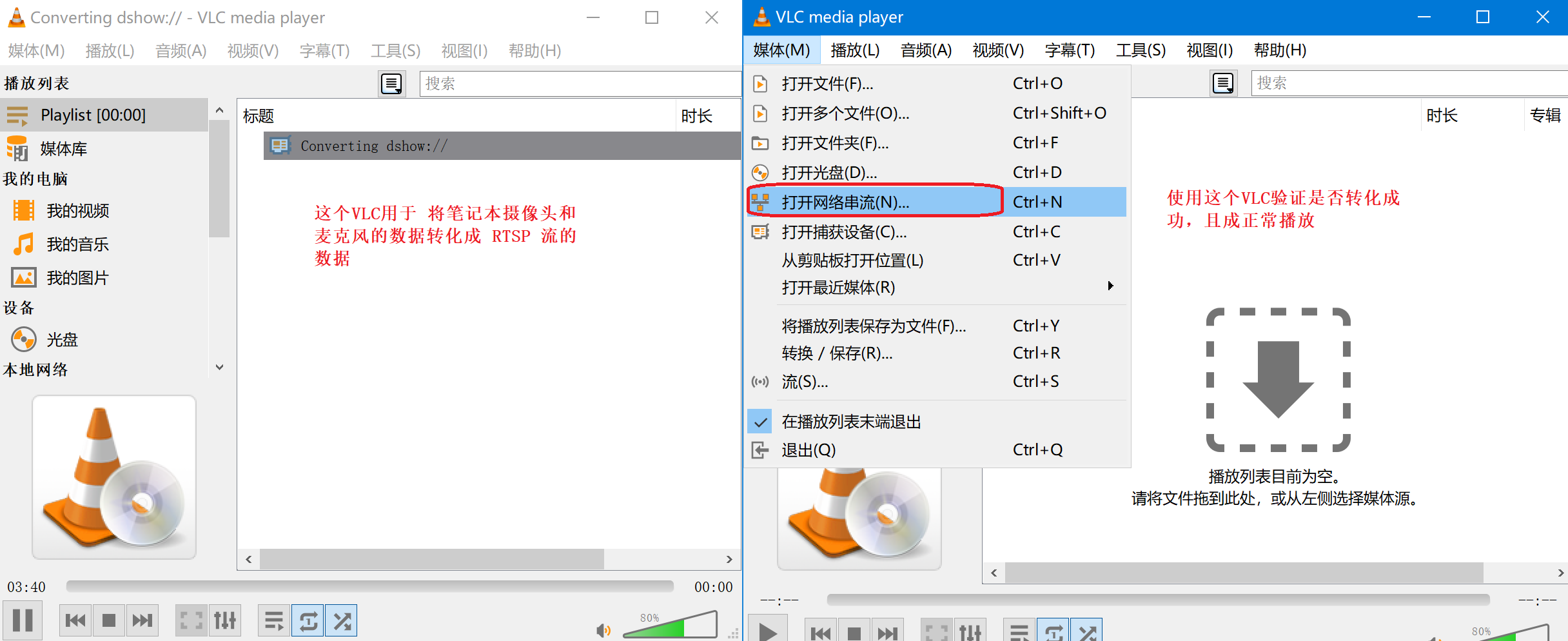This screenshot has height=641, width=1568.
Task: Open 视图(I) menu in right VLC window
Action: point(1210,50)
